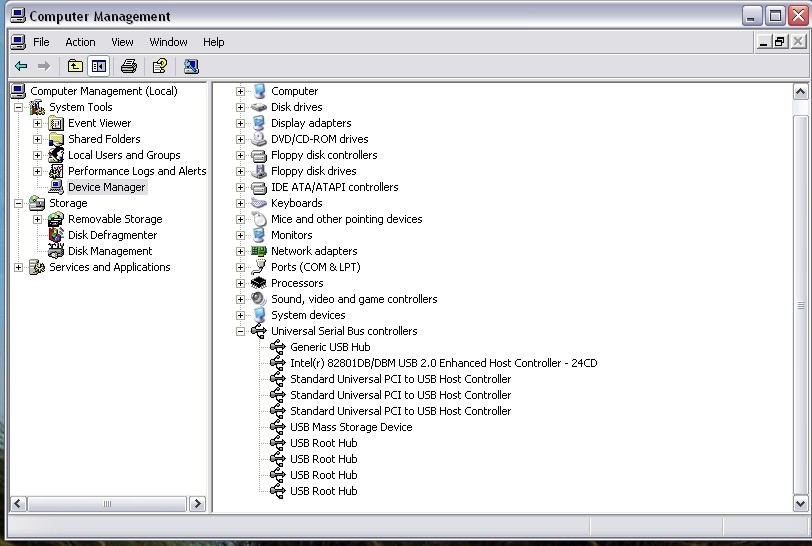This screenshot has width=812, height=546.
Task: Expand the IDE ATA/ATAPI controllers category
Action: click(240, 188)
